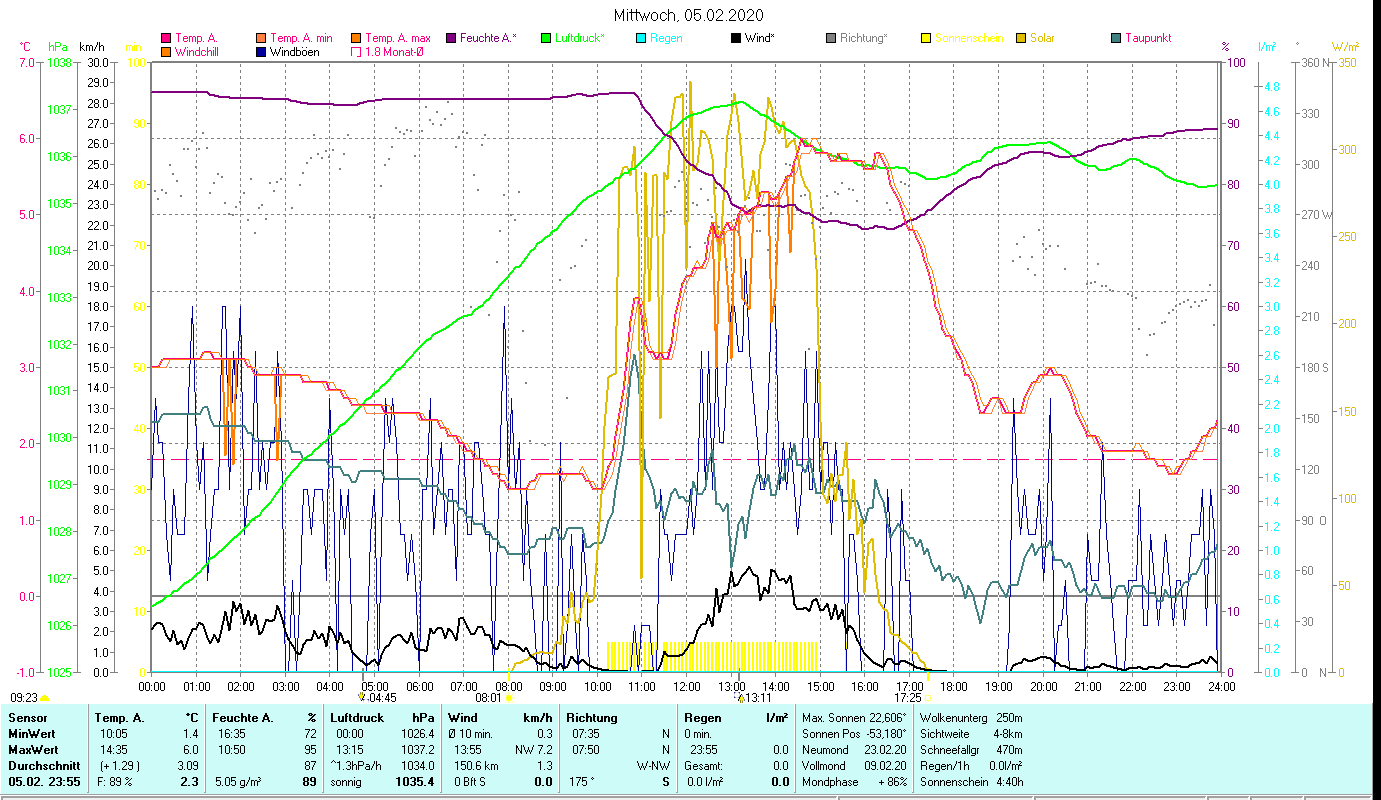The height and width of the screenshot is (800, 1381).
Task: Click the black Wind* legend square
Action: point(736,39)
